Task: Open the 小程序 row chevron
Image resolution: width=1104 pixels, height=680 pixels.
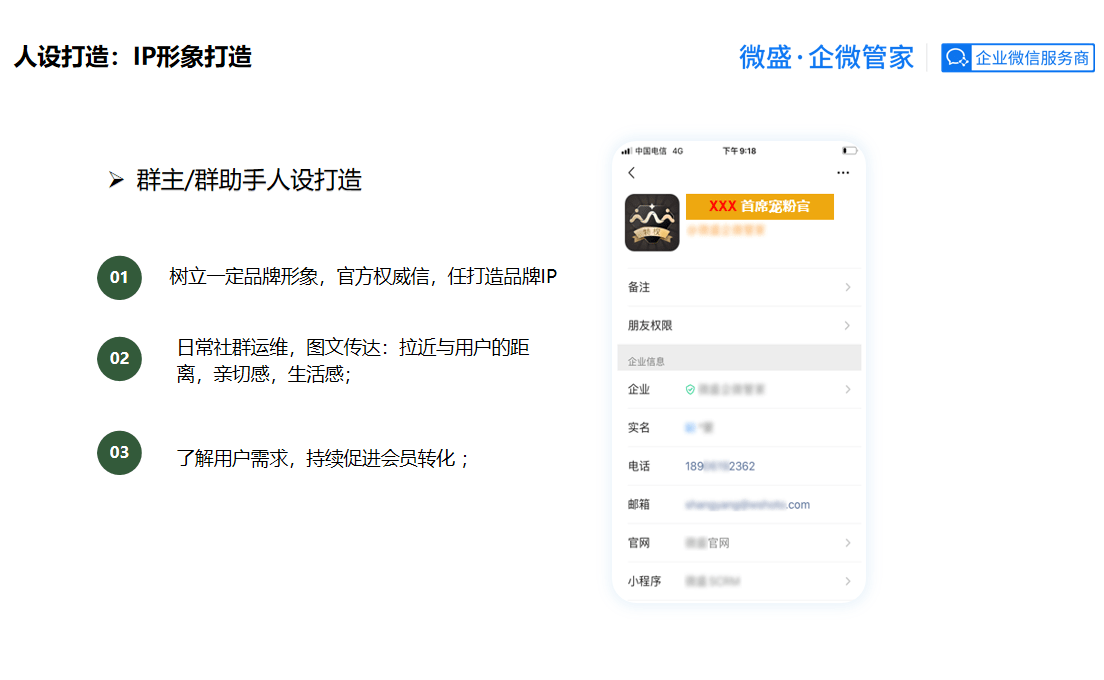Action: pos(848,581)
